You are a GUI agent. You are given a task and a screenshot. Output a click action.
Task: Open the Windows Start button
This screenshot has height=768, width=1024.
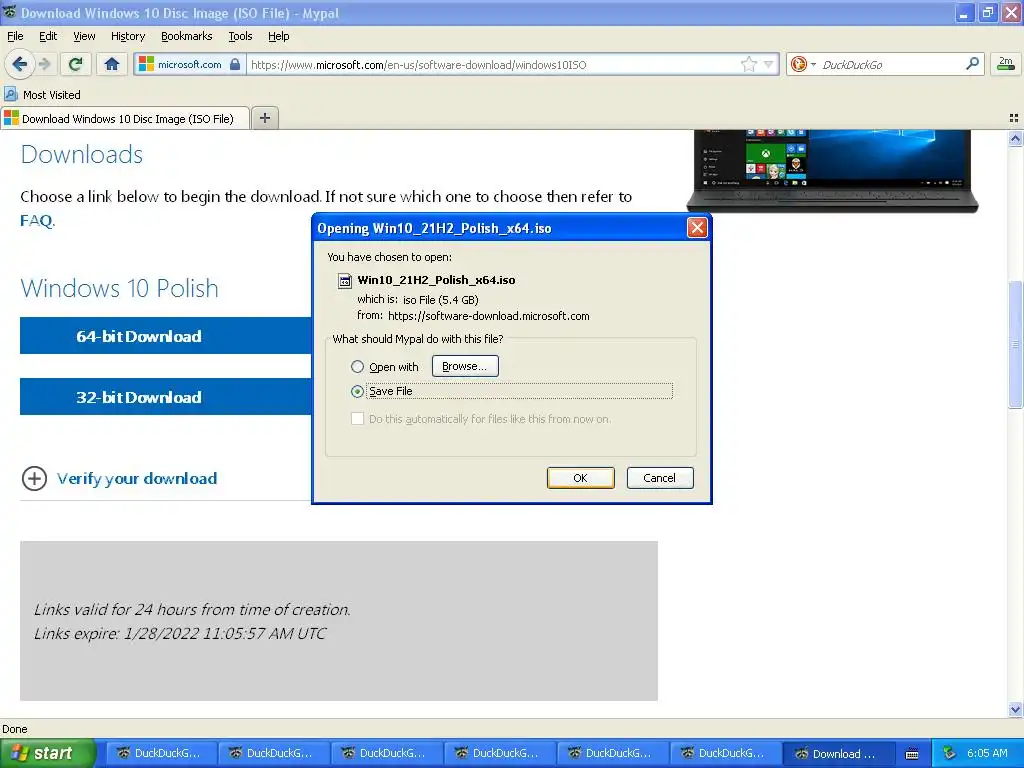(47, 753)
